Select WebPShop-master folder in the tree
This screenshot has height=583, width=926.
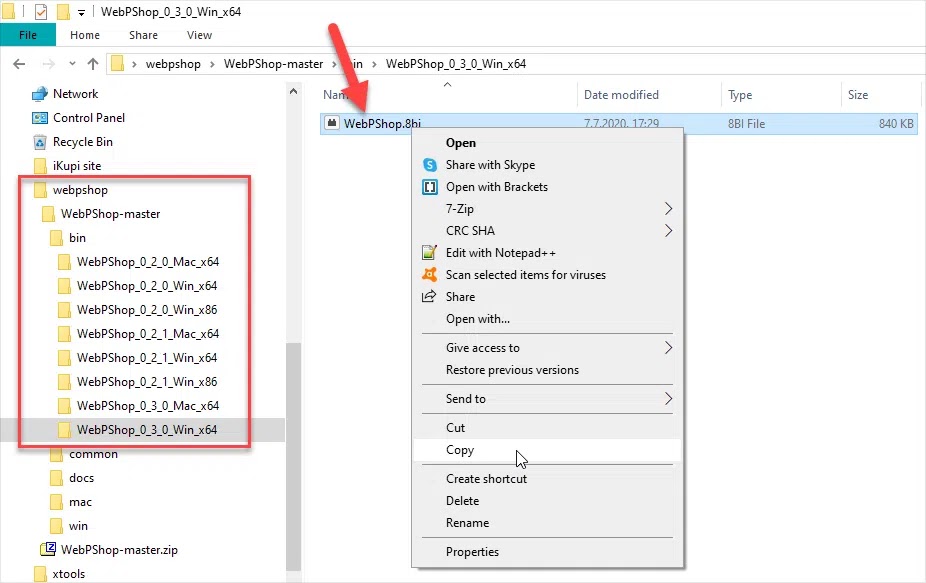pyautogui.click(x=110, y=214)
